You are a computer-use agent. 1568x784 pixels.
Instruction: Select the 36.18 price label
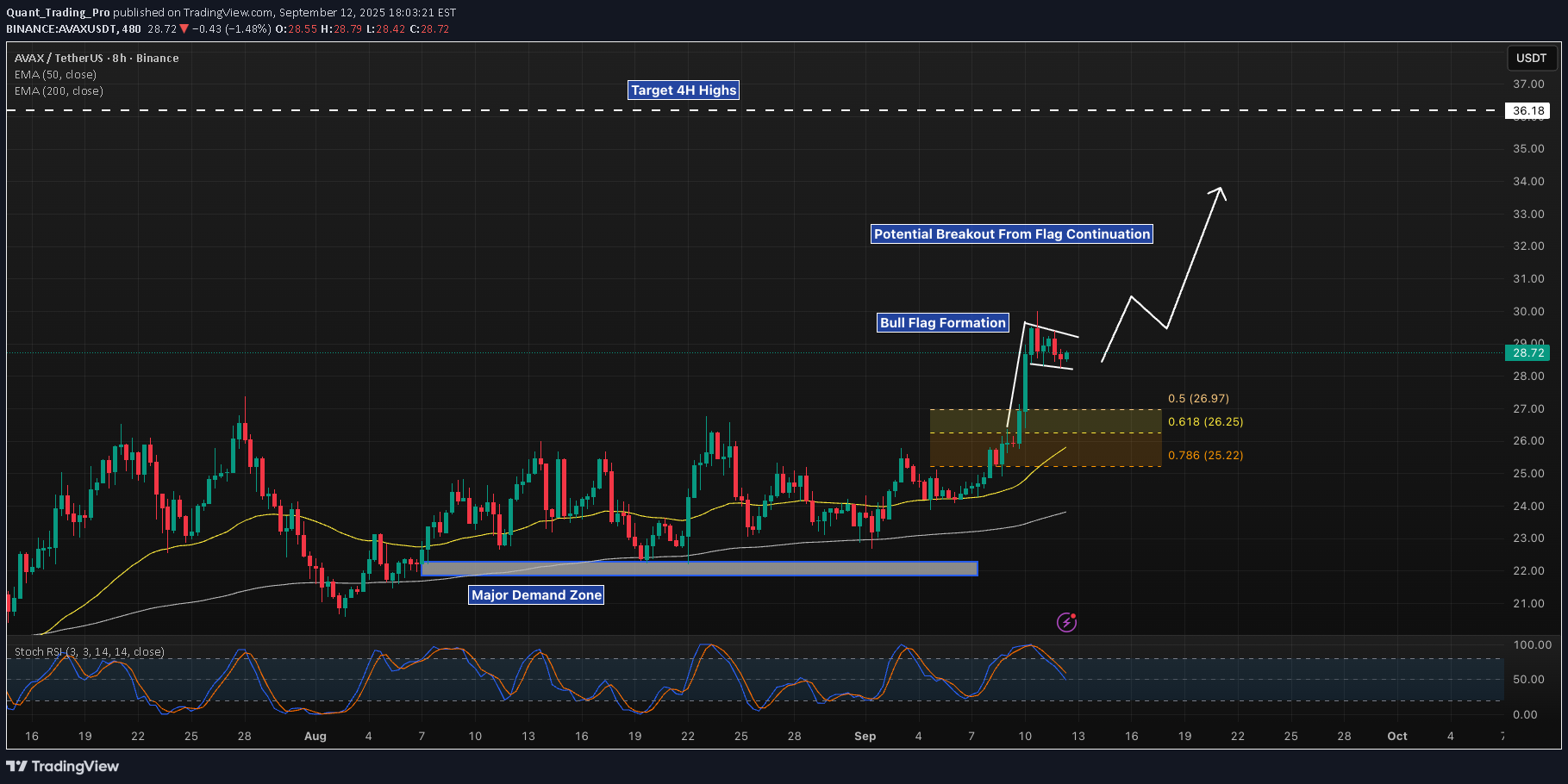pyautogui.click(x=1527, y=110)
